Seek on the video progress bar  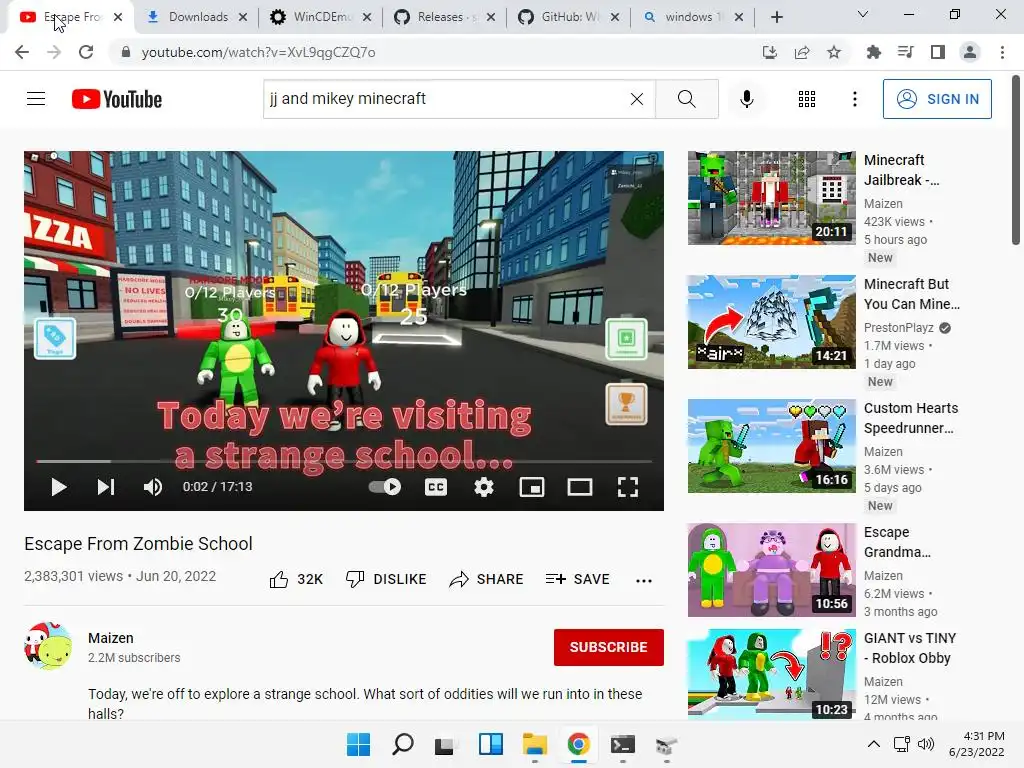(x=344, y=461)
